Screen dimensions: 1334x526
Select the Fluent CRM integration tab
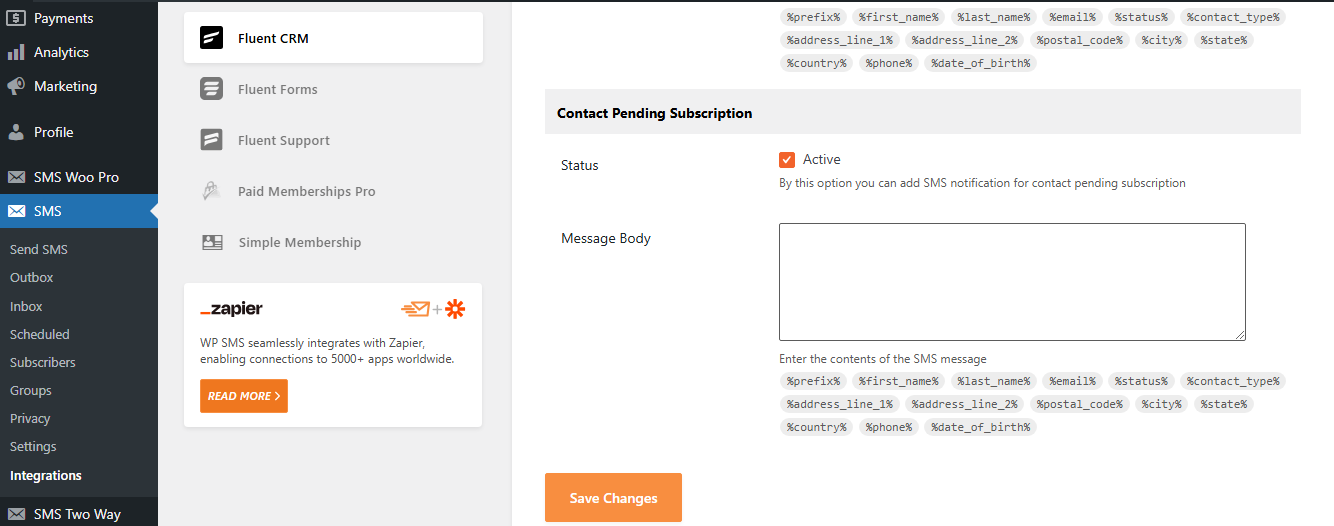[333, 38]
